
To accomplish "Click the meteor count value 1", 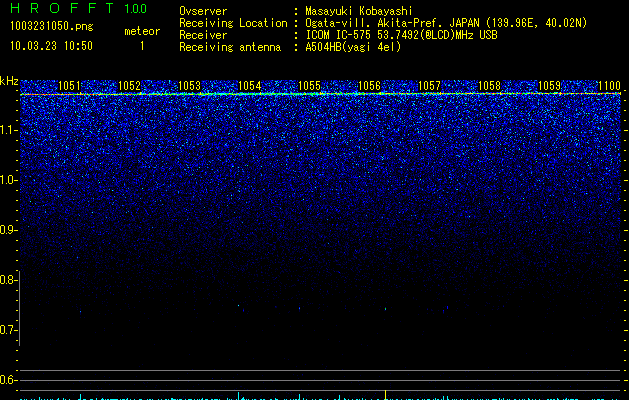I will pos(142,46).
